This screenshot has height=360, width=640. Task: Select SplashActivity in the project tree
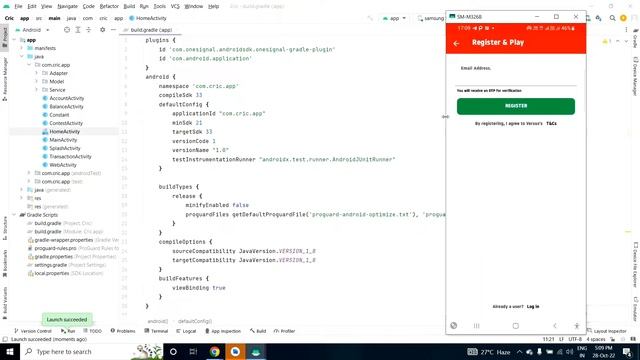[x=64, y=148]
